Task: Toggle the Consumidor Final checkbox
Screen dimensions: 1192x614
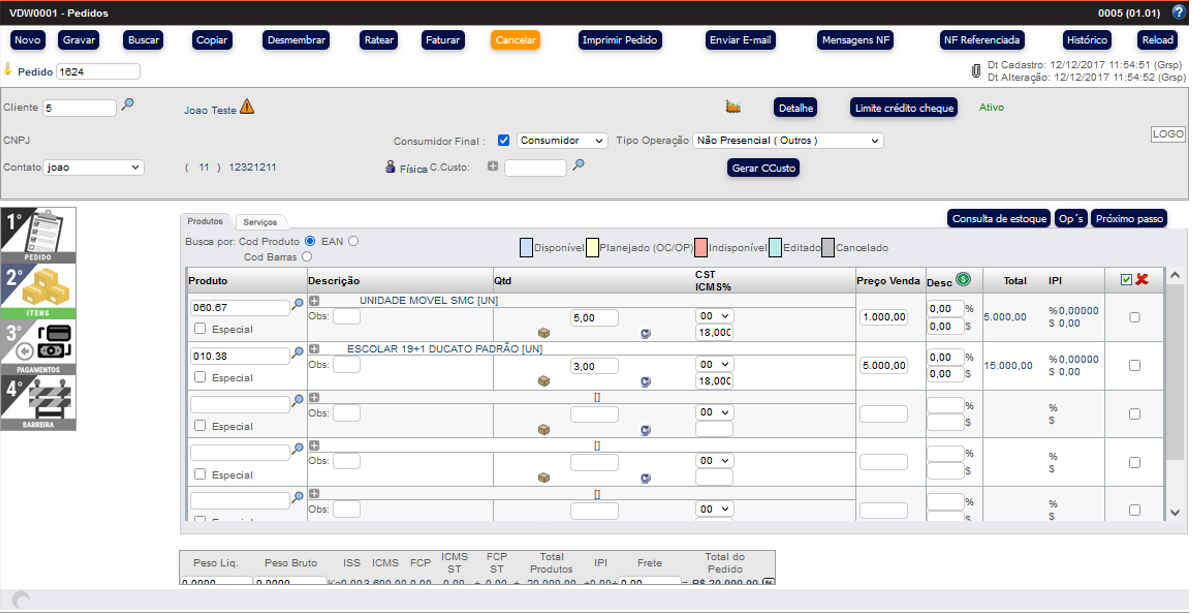Action: pos(504,141)
